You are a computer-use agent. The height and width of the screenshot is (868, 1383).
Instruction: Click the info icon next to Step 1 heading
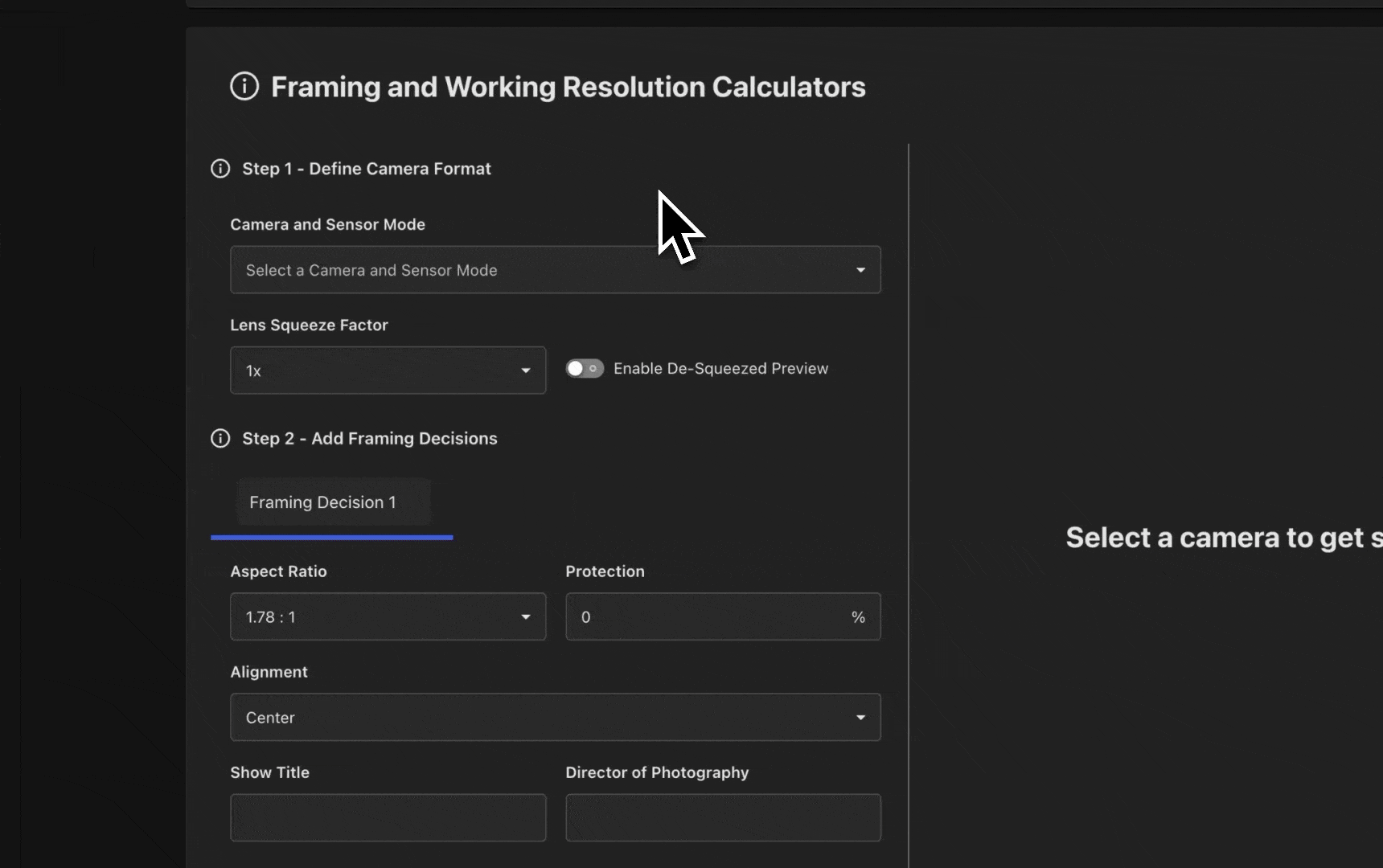click(x=220, y=169)
